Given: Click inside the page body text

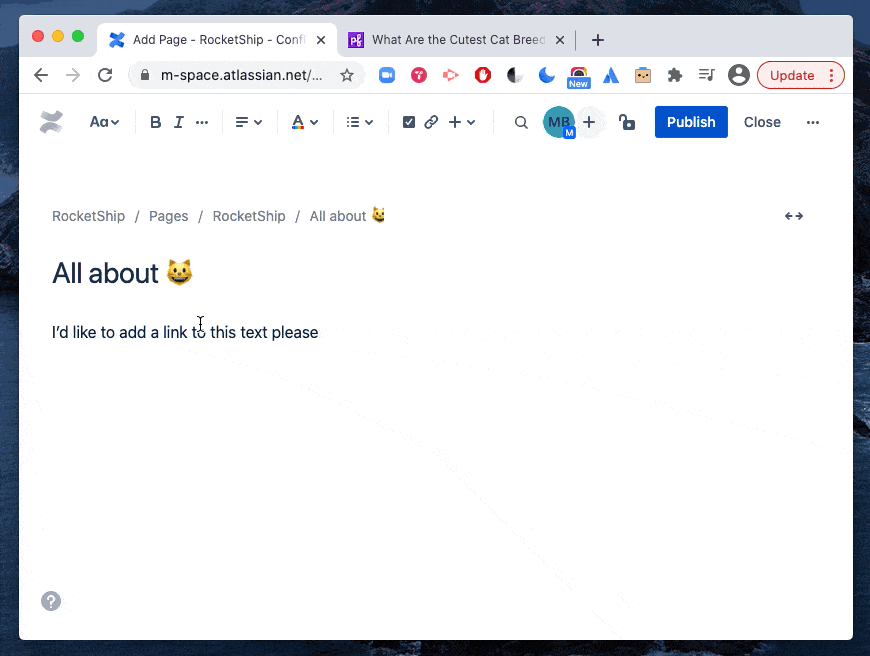Looking at the screenshot, I should (x=184, y=331).
